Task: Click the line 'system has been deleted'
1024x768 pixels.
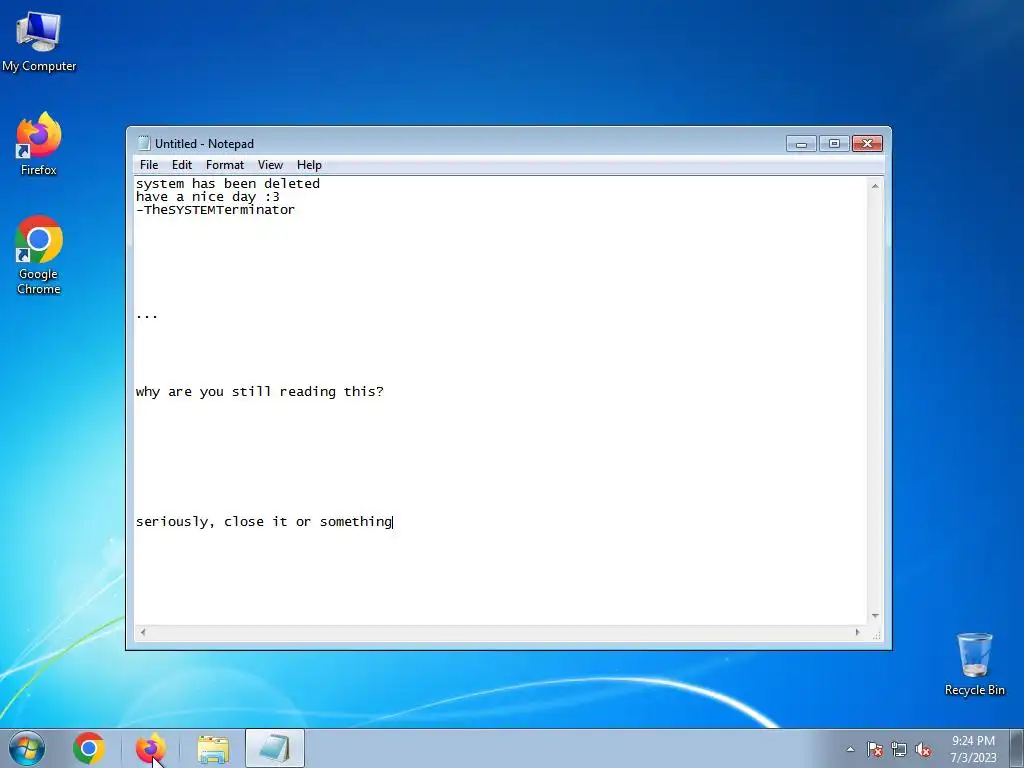Action: 228,184
